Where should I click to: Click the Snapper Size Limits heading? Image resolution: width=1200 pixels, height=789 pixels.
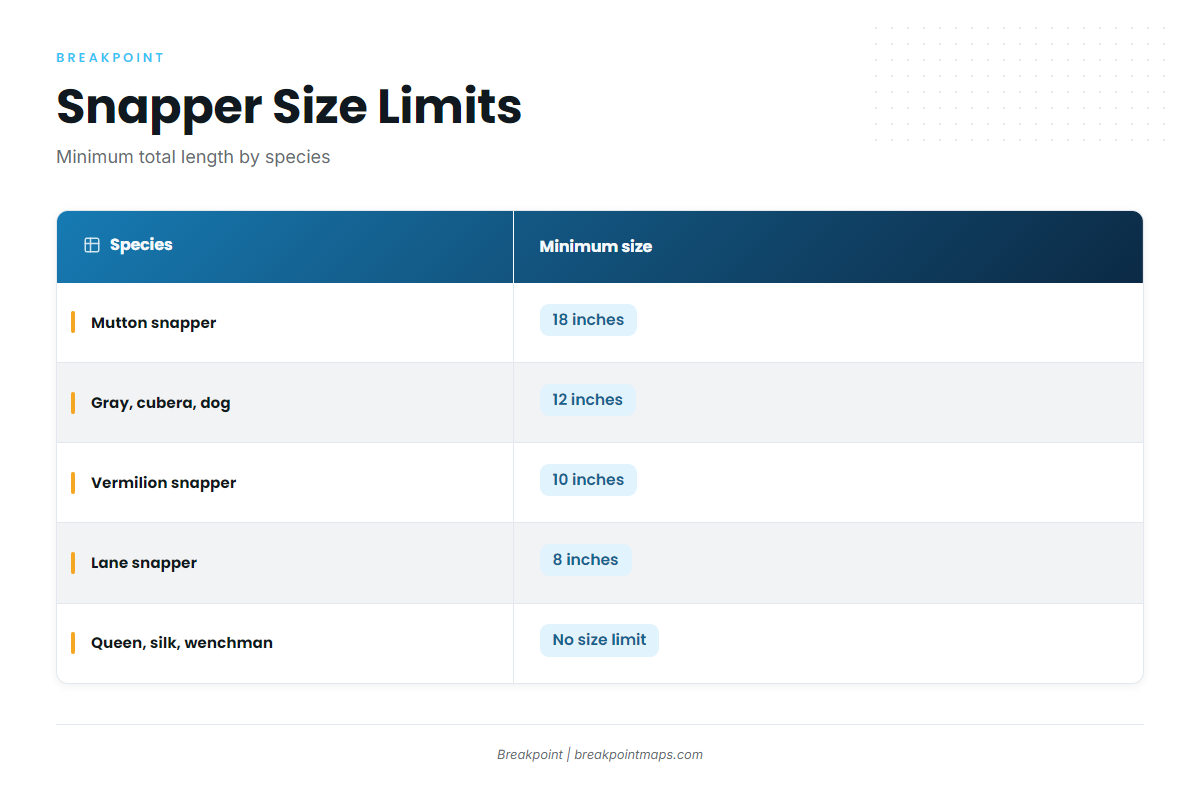pyautogui.click(x=289, y=106)
